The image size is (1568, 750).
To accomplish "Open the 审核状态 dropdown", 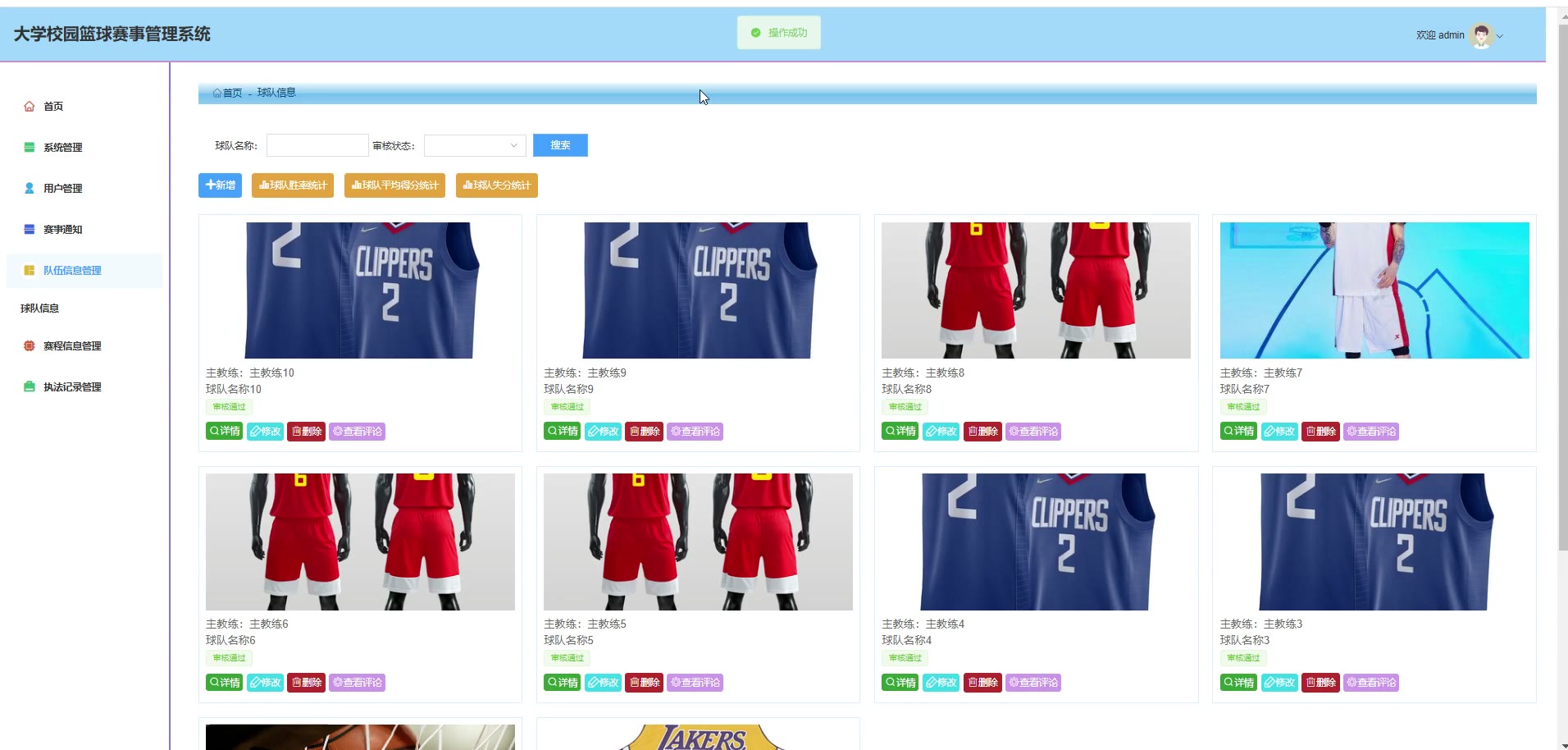I will 475,145.
